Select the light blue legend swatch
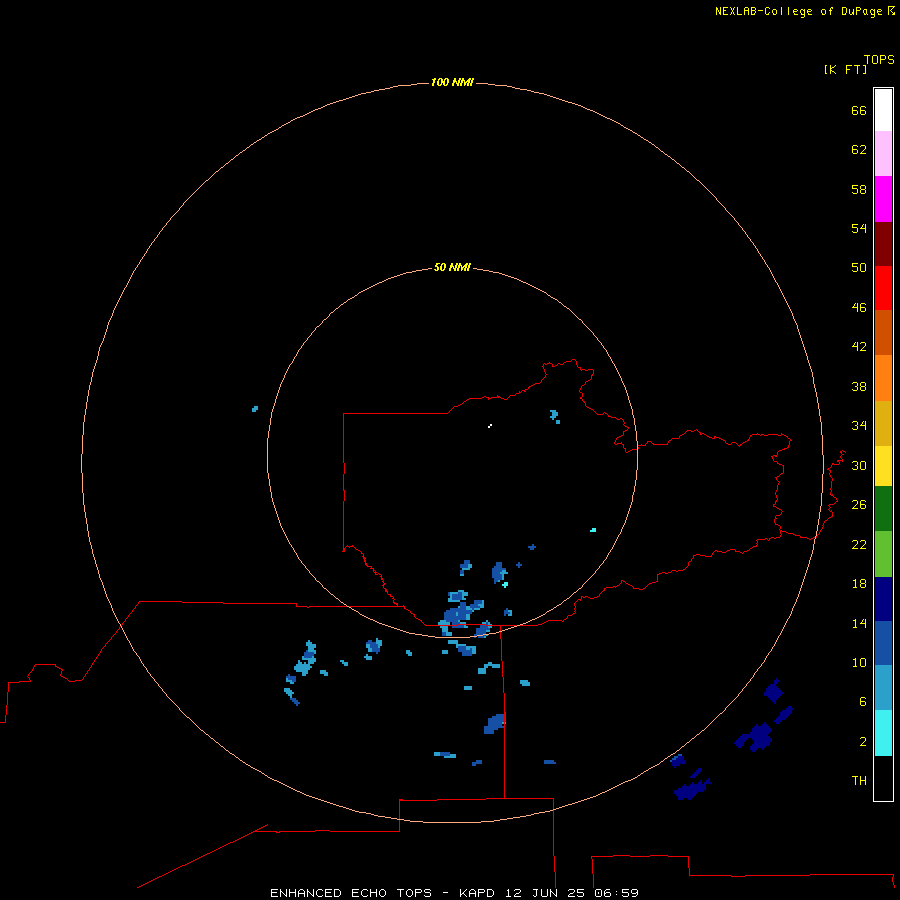 883,688
